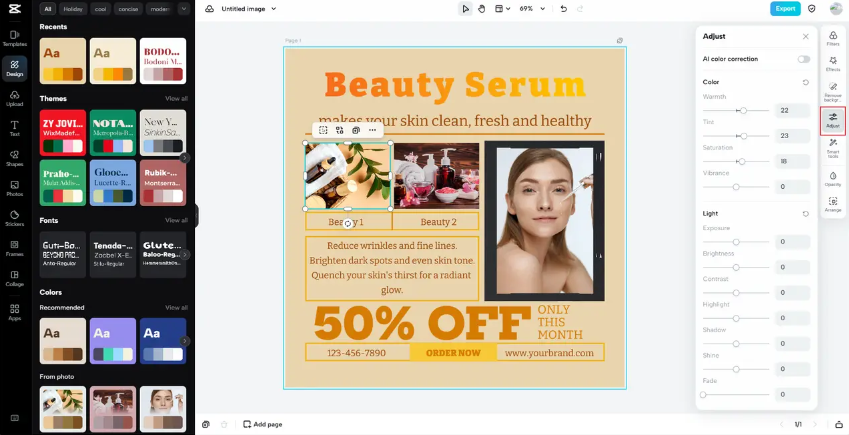Select the cool filter tab
Screen dimensions: 849x435
pos(101,9)
